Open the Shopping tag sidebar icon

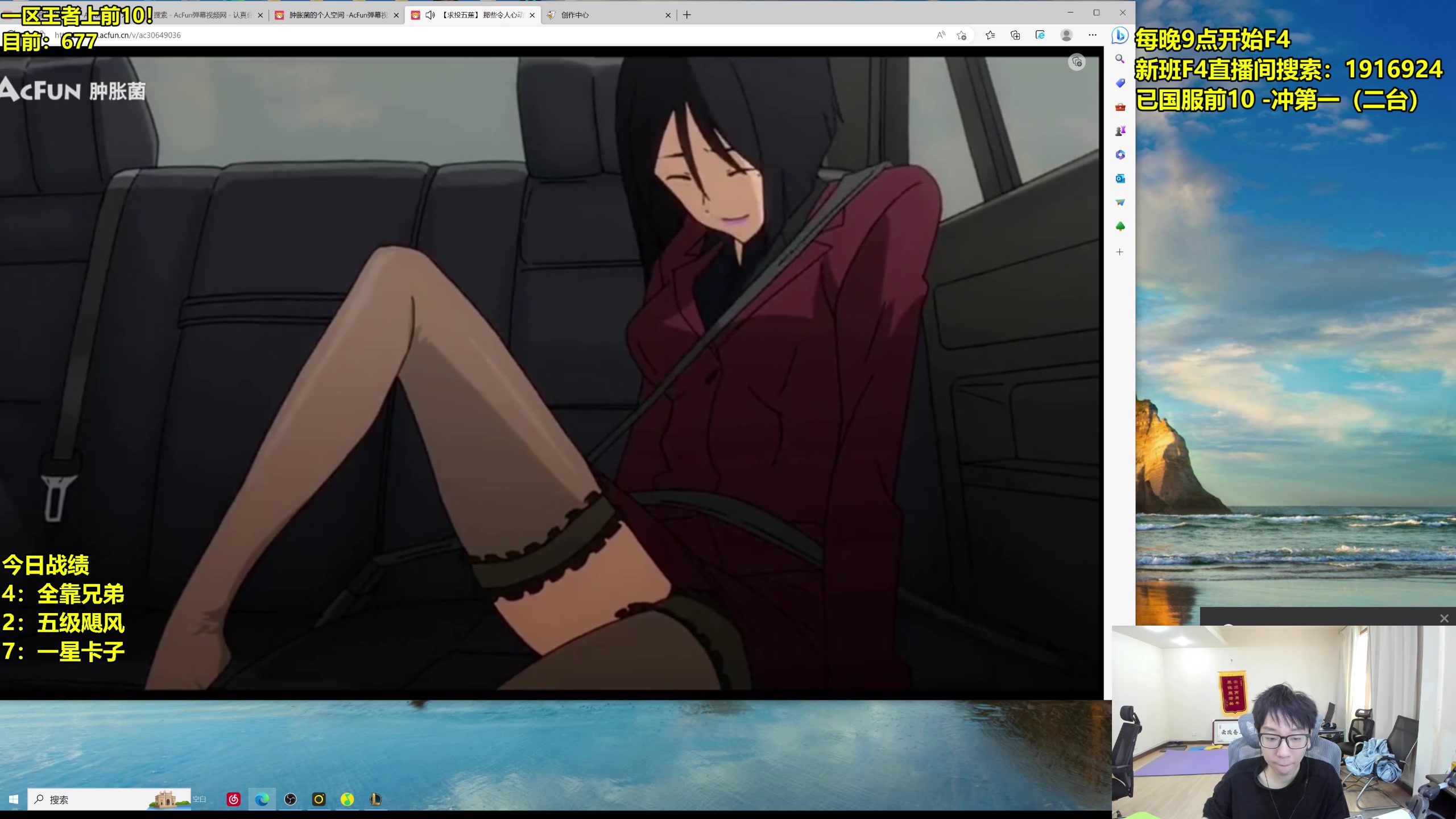coord(1120,83)
